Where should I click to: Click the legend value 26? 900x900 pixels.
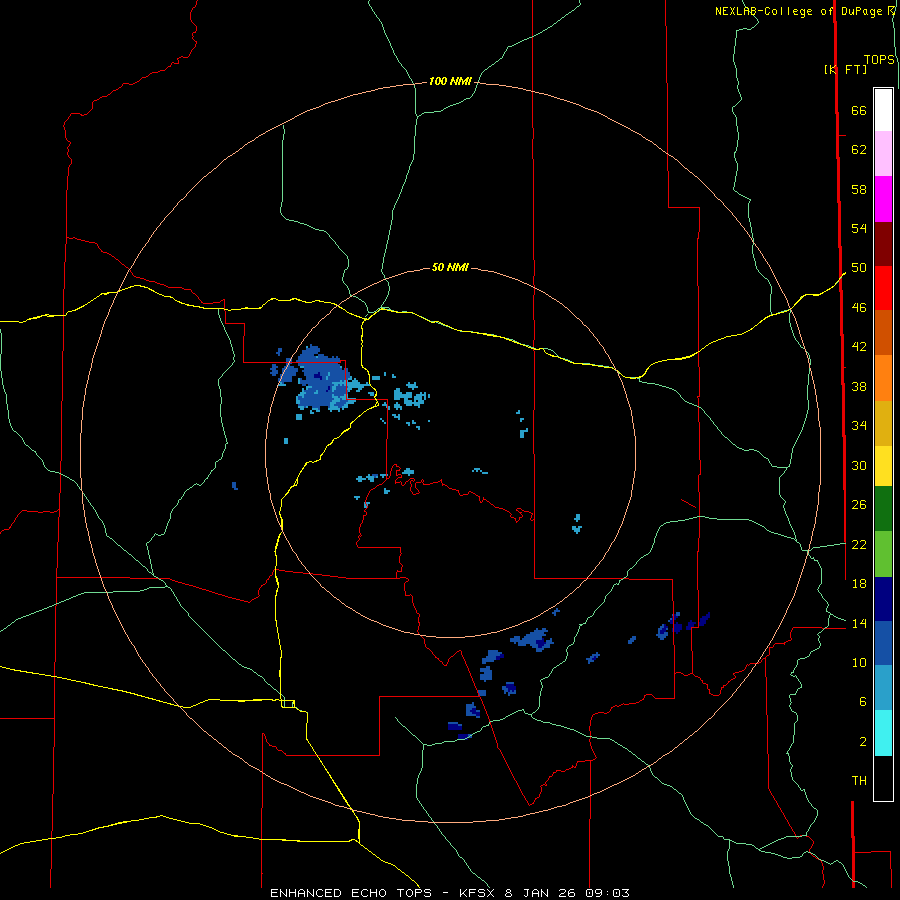click(859, 505)
